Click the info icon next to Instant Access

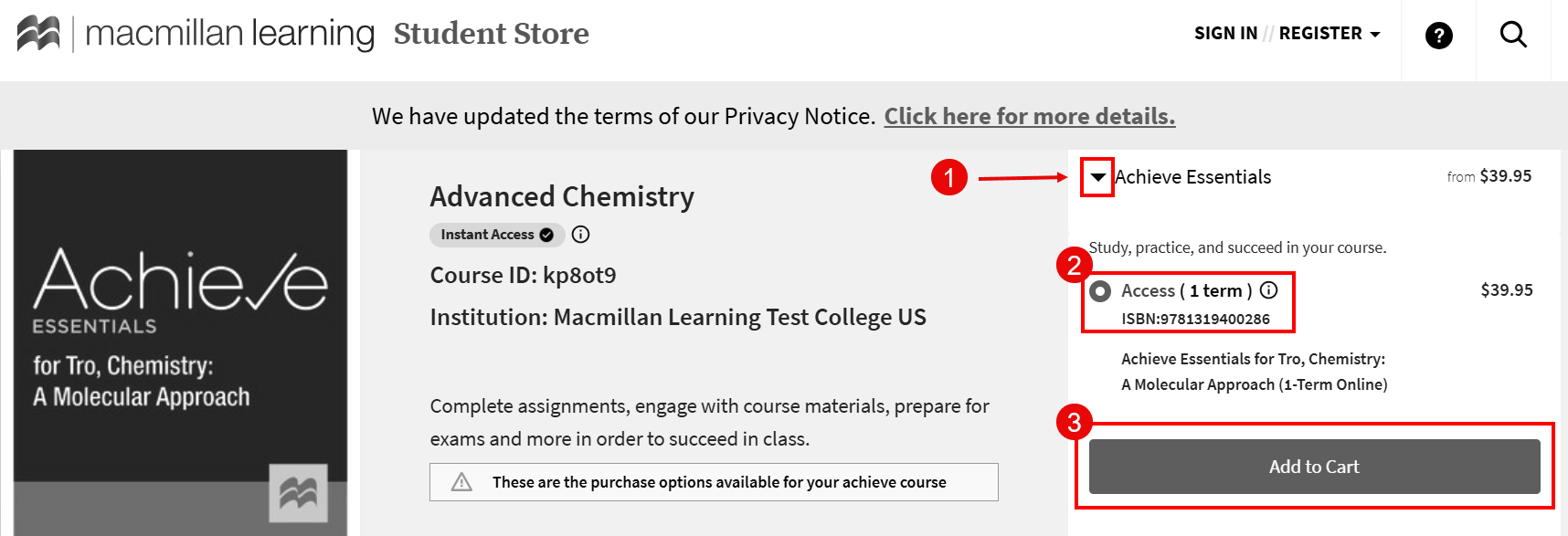click(580, 235)
